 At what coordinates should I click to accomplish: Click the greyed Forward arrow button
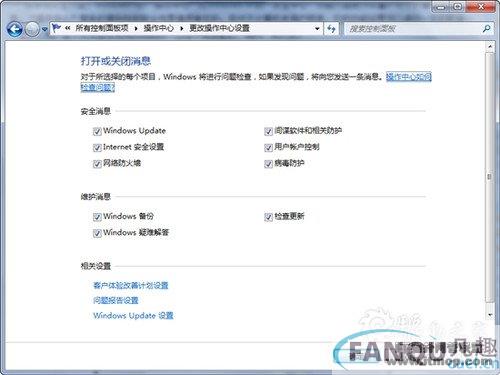click(x=32, y=30)
